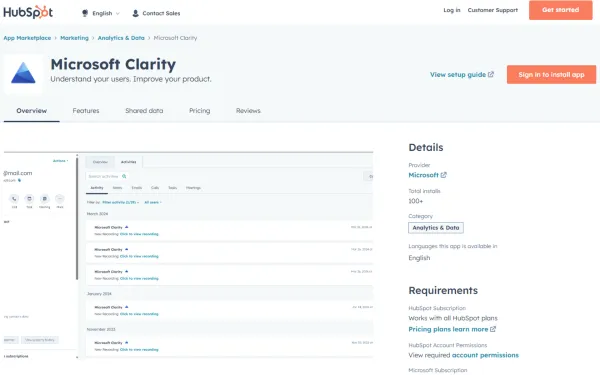Open View setup guide link
Screen dimensions: 600x375
[x=458, y=75]
